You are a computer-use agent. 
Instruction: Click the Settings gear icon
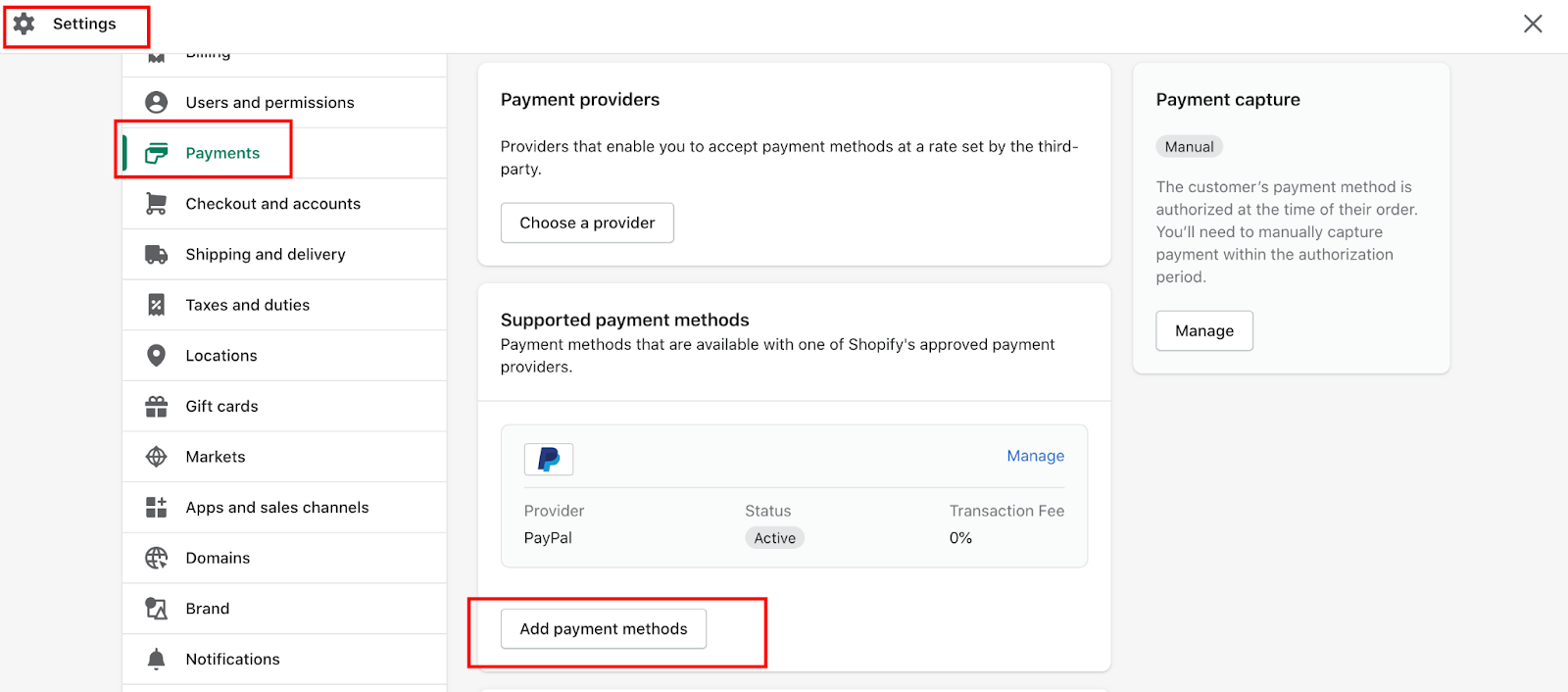pos(24,24)
